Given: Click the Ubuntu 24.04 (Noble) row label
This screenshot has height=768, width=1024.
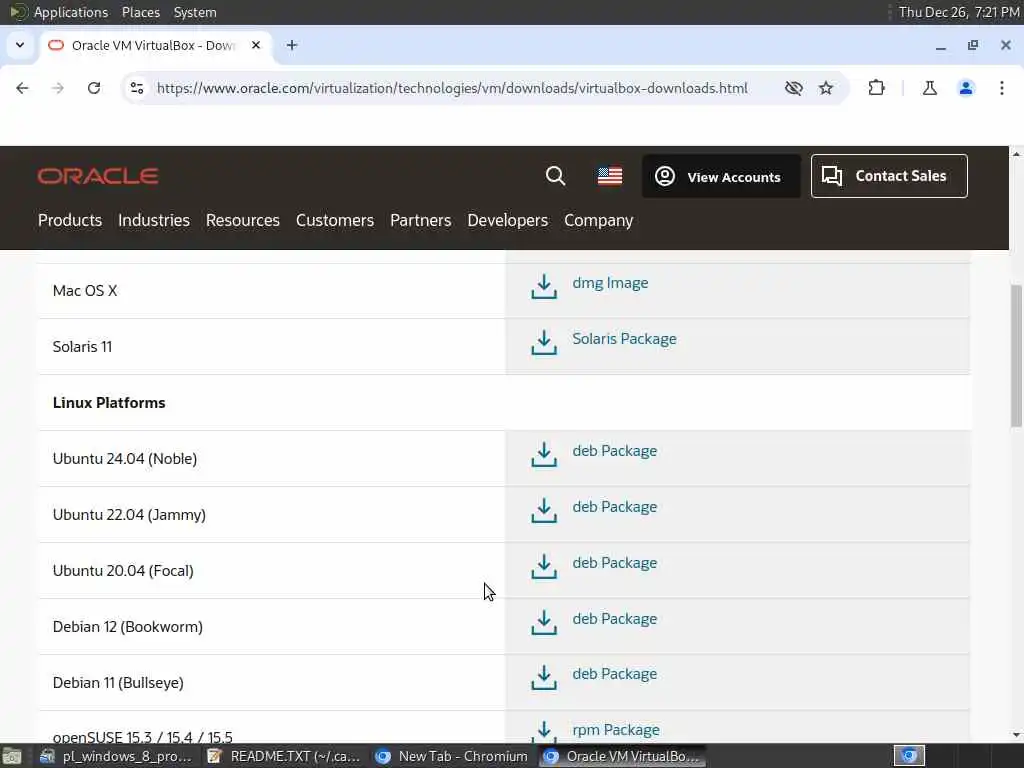Looking at the screenshot, I should pos(125,459).
